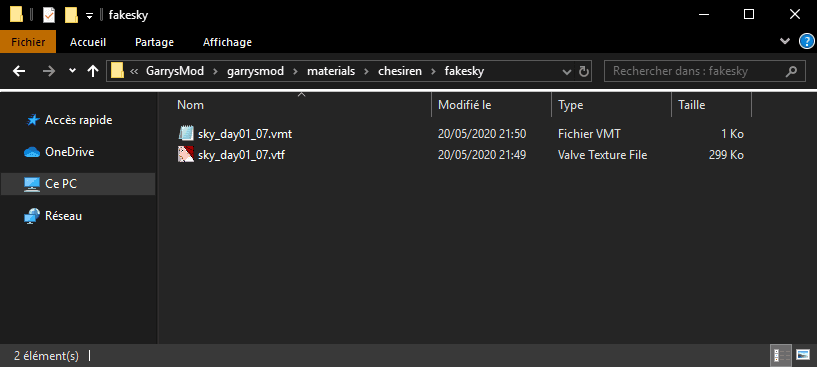Click the OneDrive cloud icon
Screen dimensions: 817x367
32,152
